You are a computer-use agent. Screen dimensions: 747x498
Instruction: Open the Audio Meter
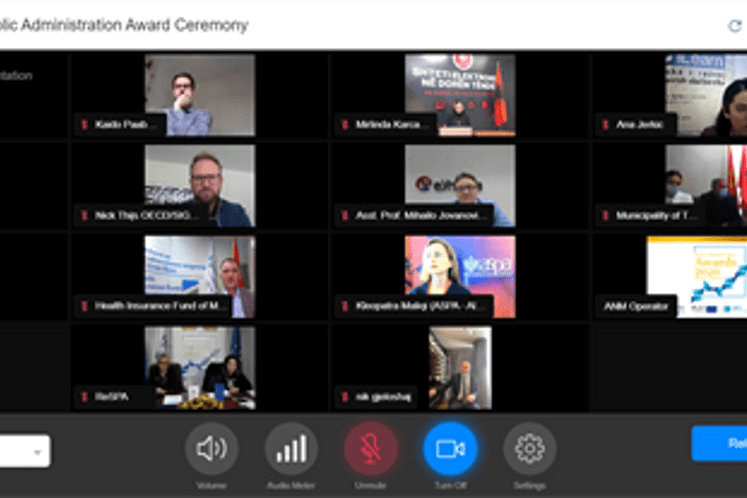coord(291,449)
